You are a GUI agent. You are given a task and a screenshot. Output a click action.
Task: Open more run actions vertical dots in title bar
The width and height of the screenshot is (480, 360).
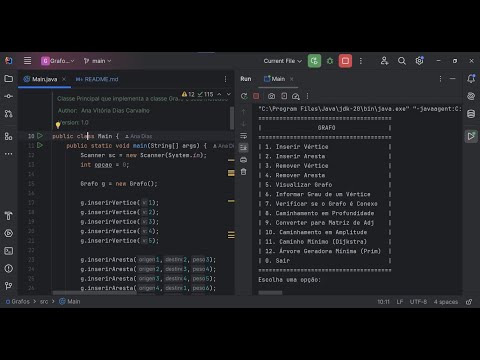(361, 61)
